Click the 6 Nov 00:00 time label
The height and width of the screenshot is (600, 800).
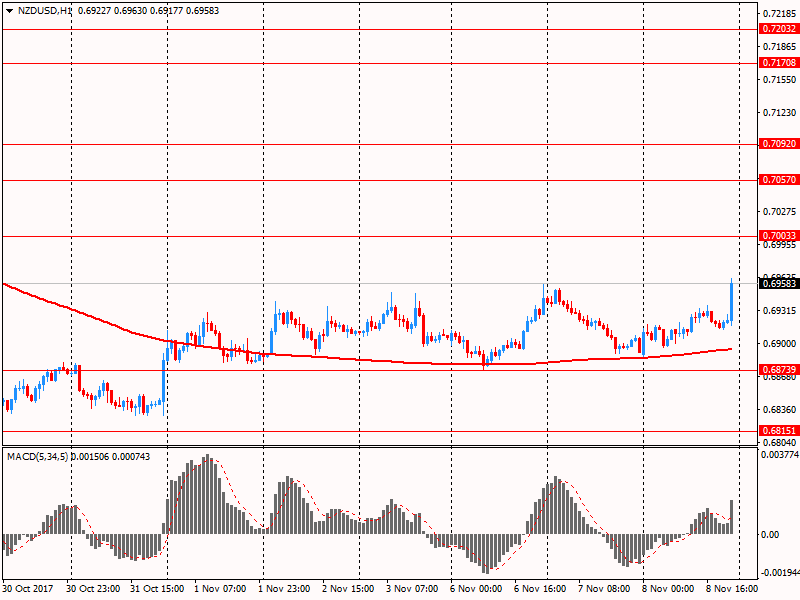(x=476, y=589)
